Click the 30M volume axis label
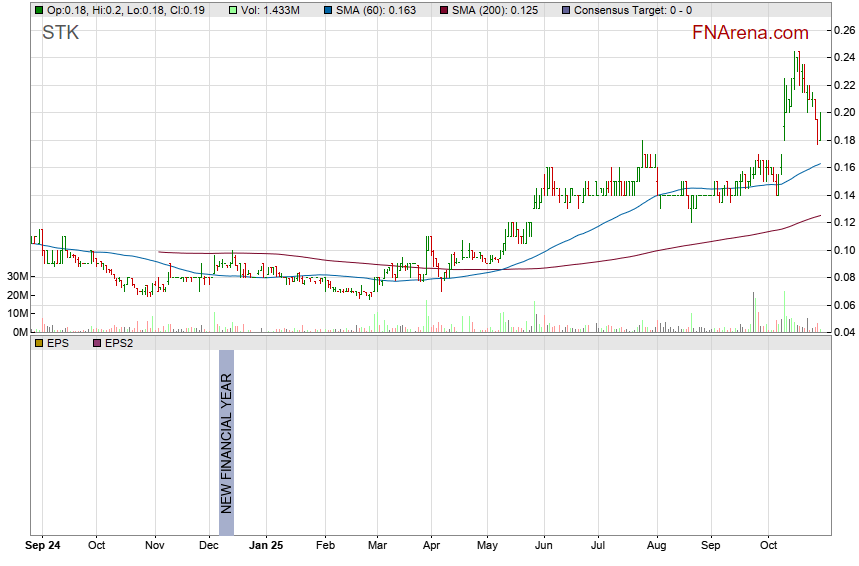The width and height of the screenshot is (859, 566). tap(16, 276)
